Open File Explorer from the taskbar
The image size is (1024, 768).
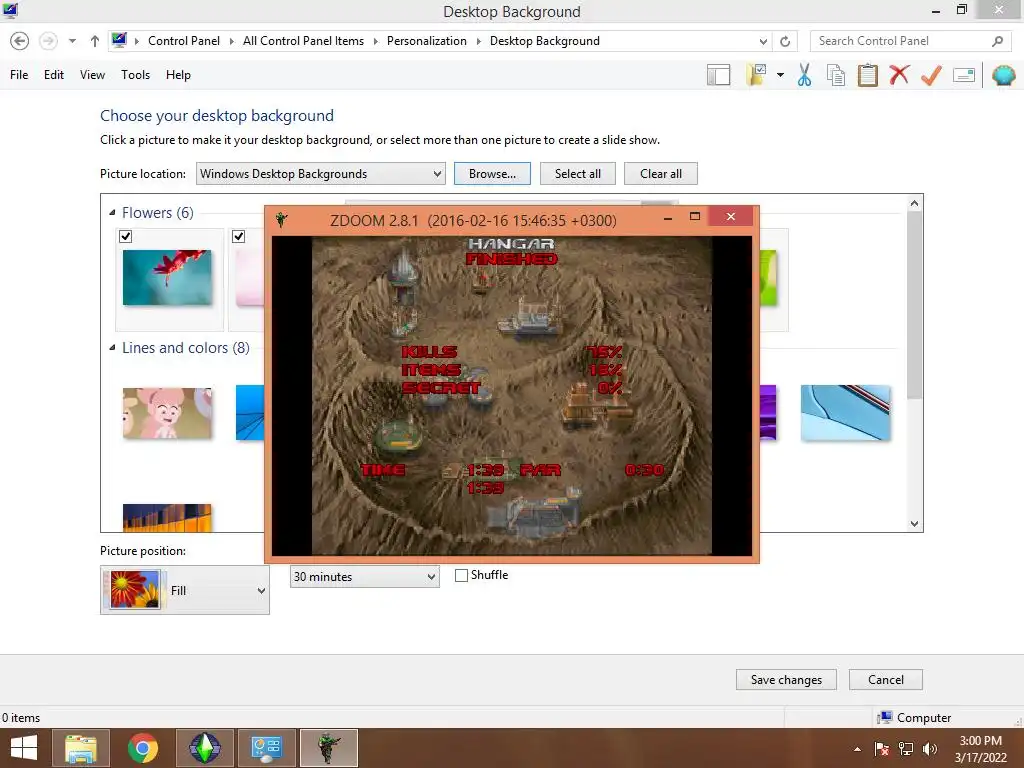tap(81, 748)
